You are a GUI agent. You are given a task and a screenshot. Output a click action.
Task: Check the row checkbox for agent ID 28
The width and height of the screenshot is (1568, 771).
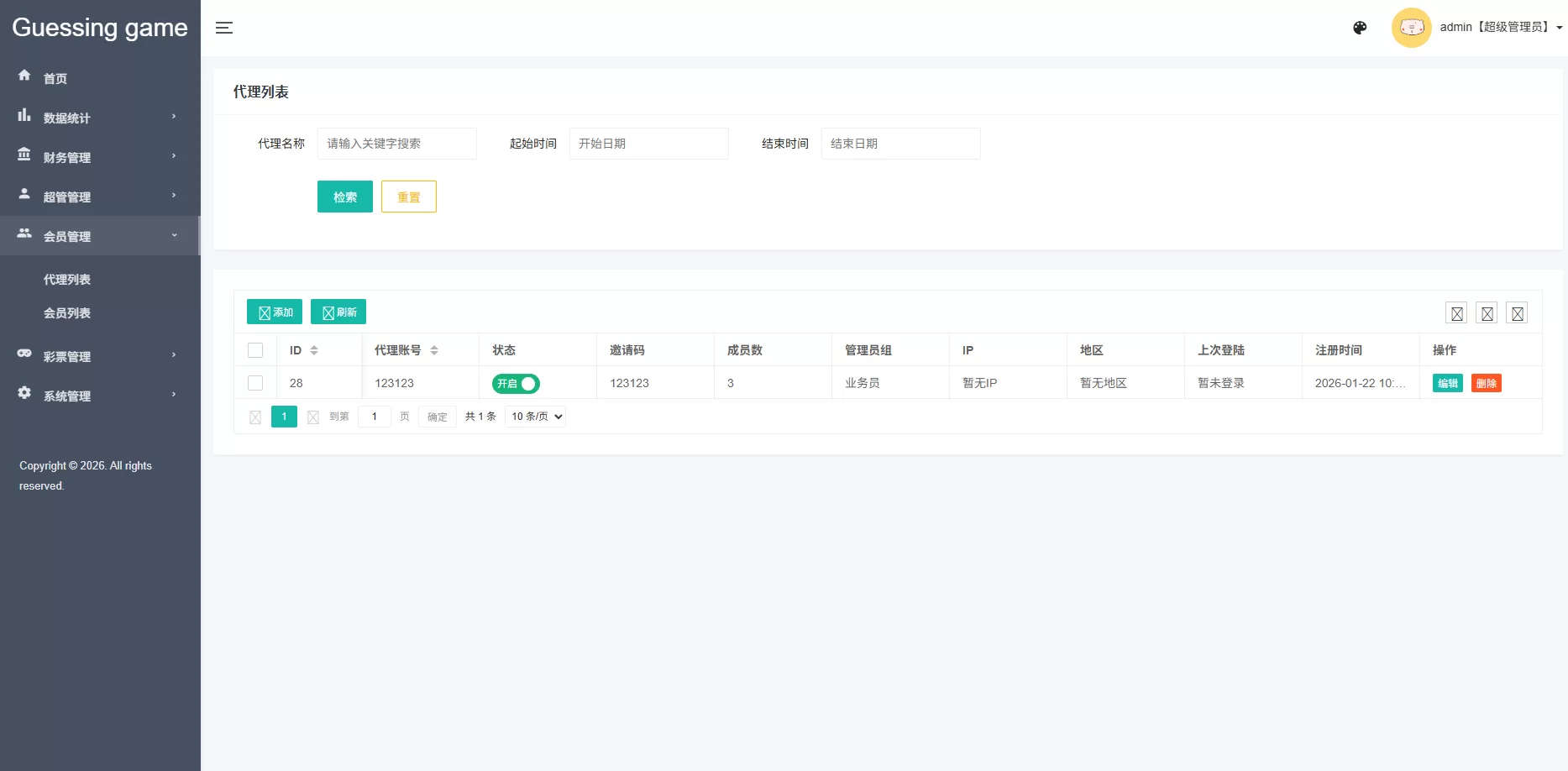pyautogui.click(x=255, y=382)
